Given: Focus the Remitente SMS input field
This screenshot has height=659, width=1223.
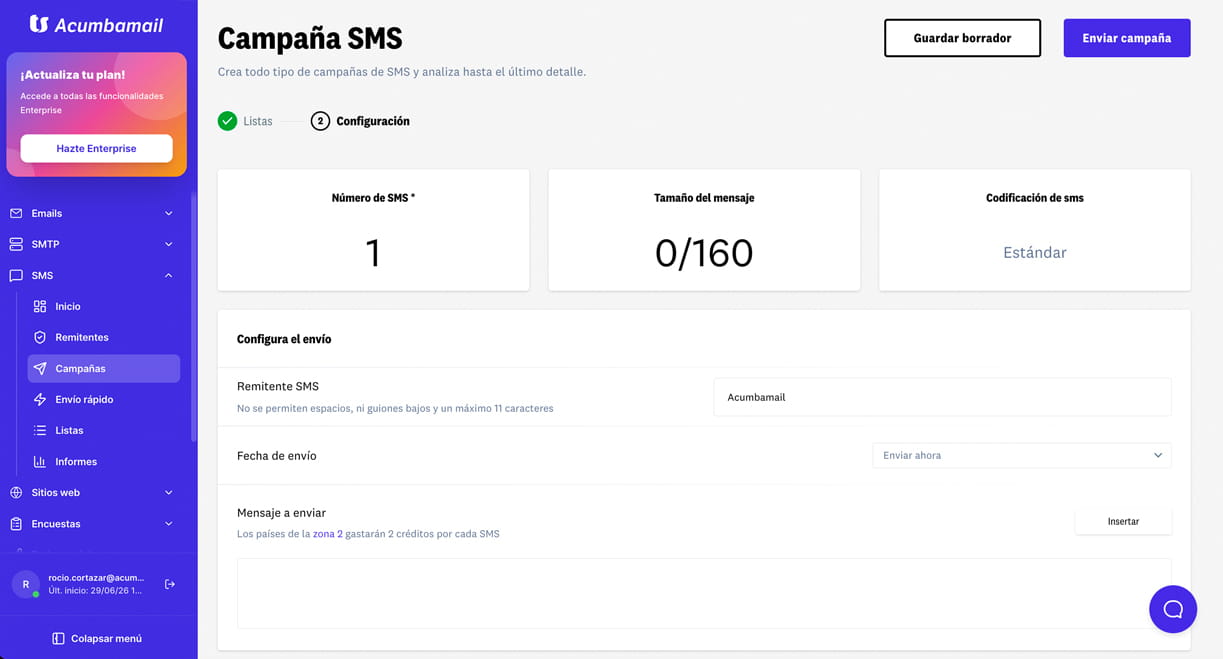Looking at the screenshot, I should click(x=942, y=397).
